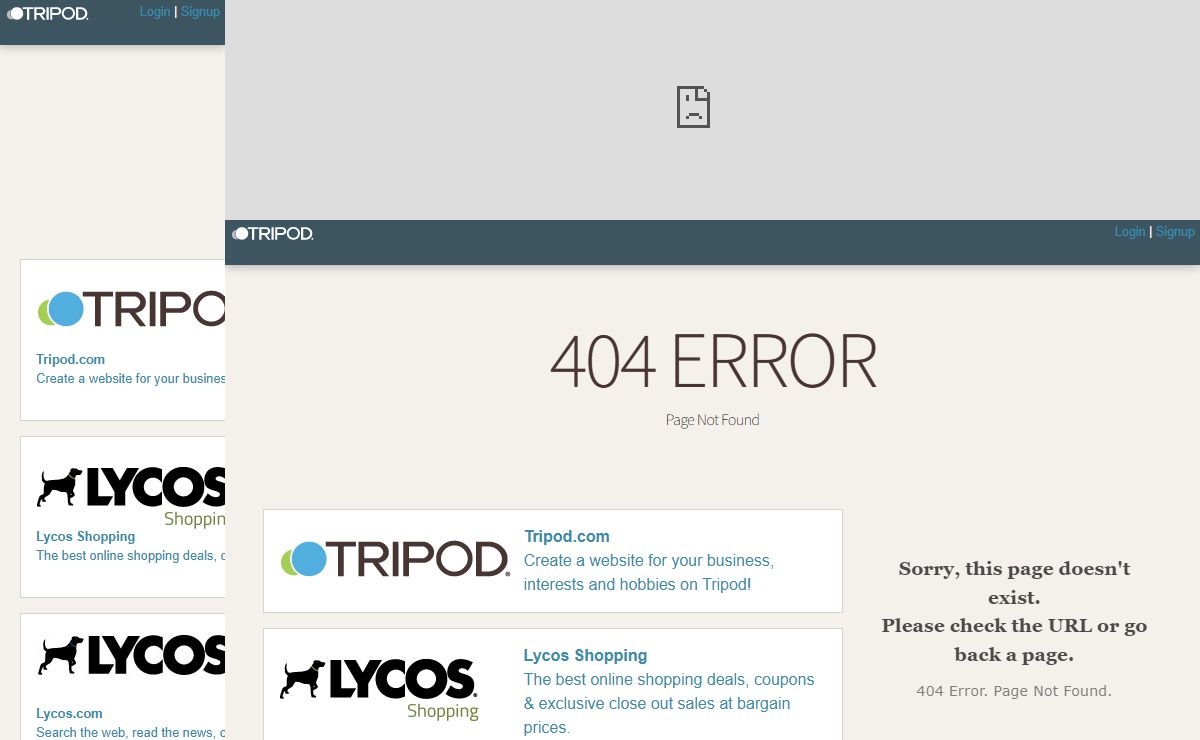The image size is (1200, 740).
Task: Open the Signup link on the front page
Action: click(1175, 232)
